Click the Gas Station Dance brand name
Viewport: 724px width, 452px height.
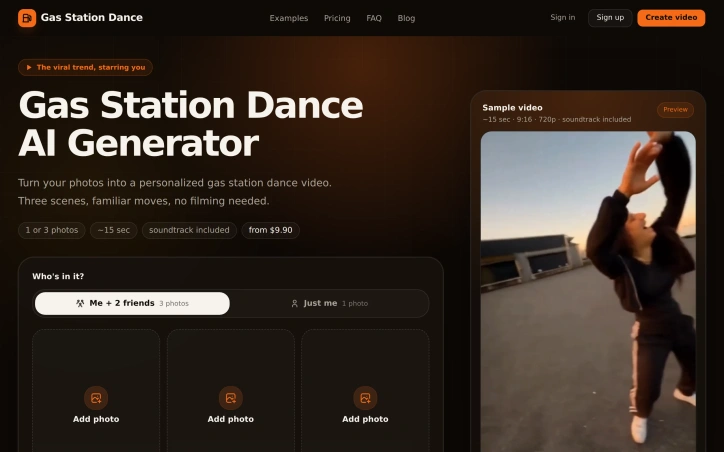91,18
